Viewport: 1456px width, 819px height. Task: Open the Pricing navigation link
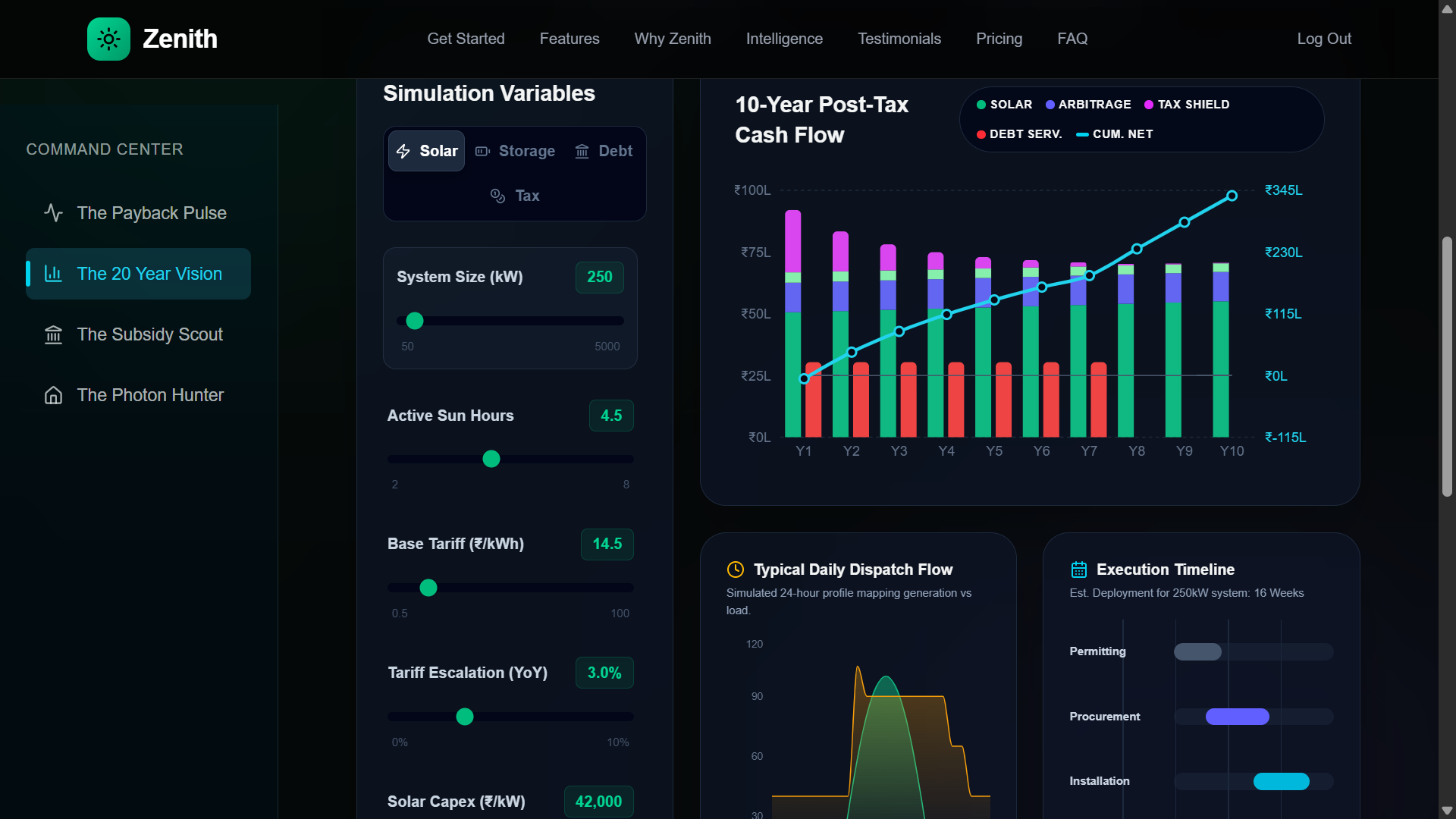click(x=999, y=39)
